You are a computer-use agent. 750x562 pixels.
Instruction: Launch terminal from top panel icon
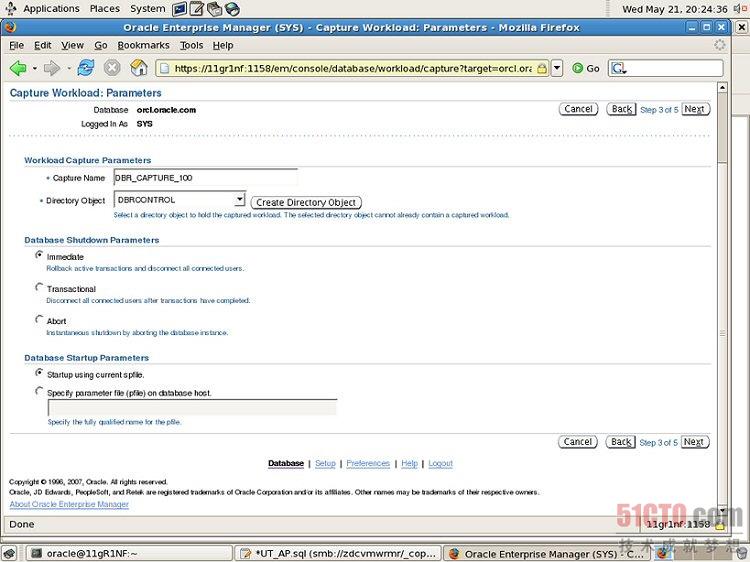(180, 9)
